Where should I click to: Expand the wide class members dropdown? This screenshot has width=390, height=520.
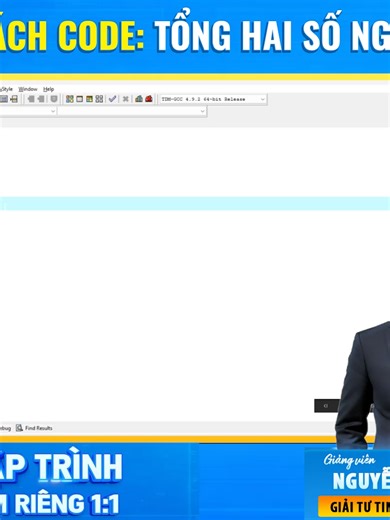coord(132,111)
